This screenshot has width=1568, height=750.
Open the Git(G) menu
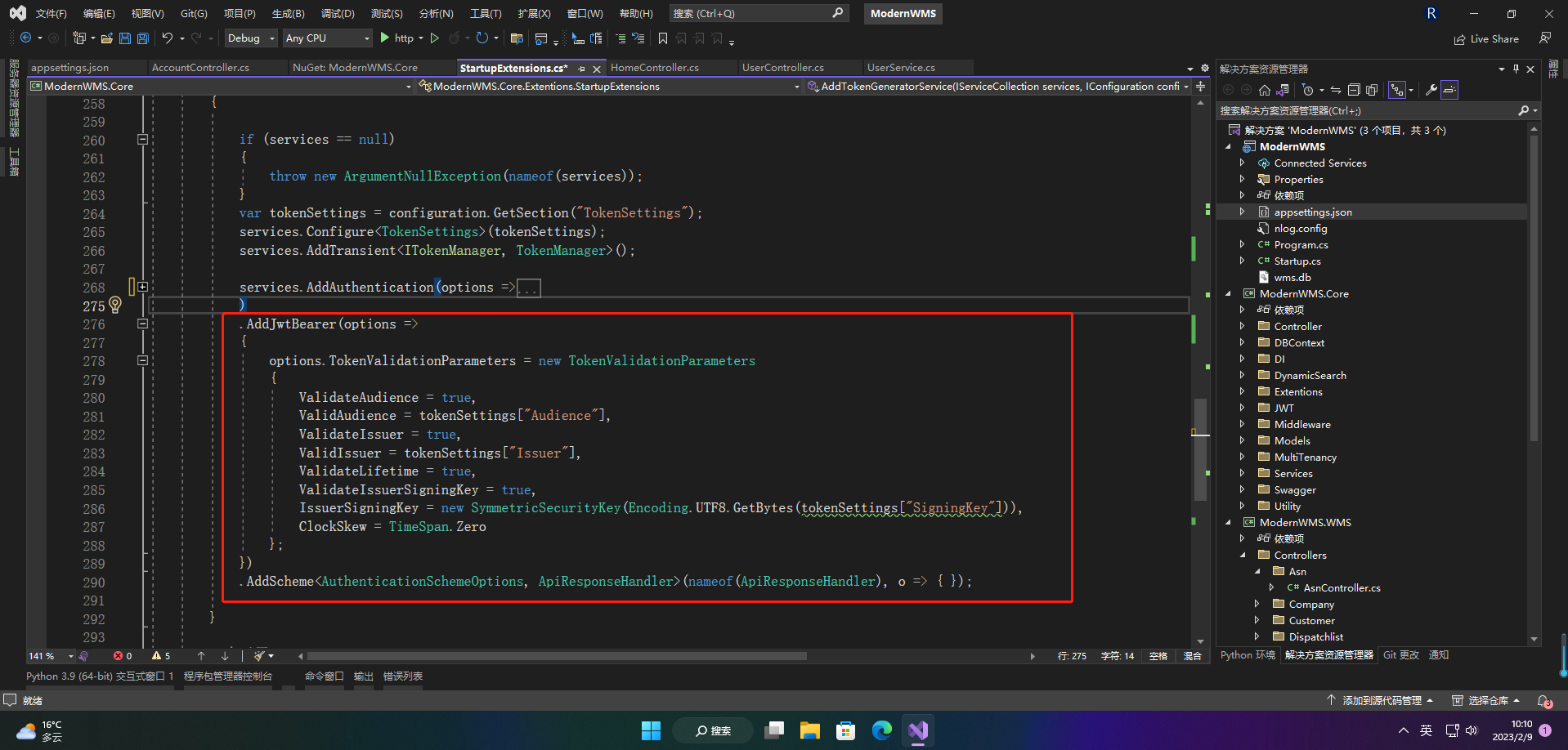pos(194,14)
